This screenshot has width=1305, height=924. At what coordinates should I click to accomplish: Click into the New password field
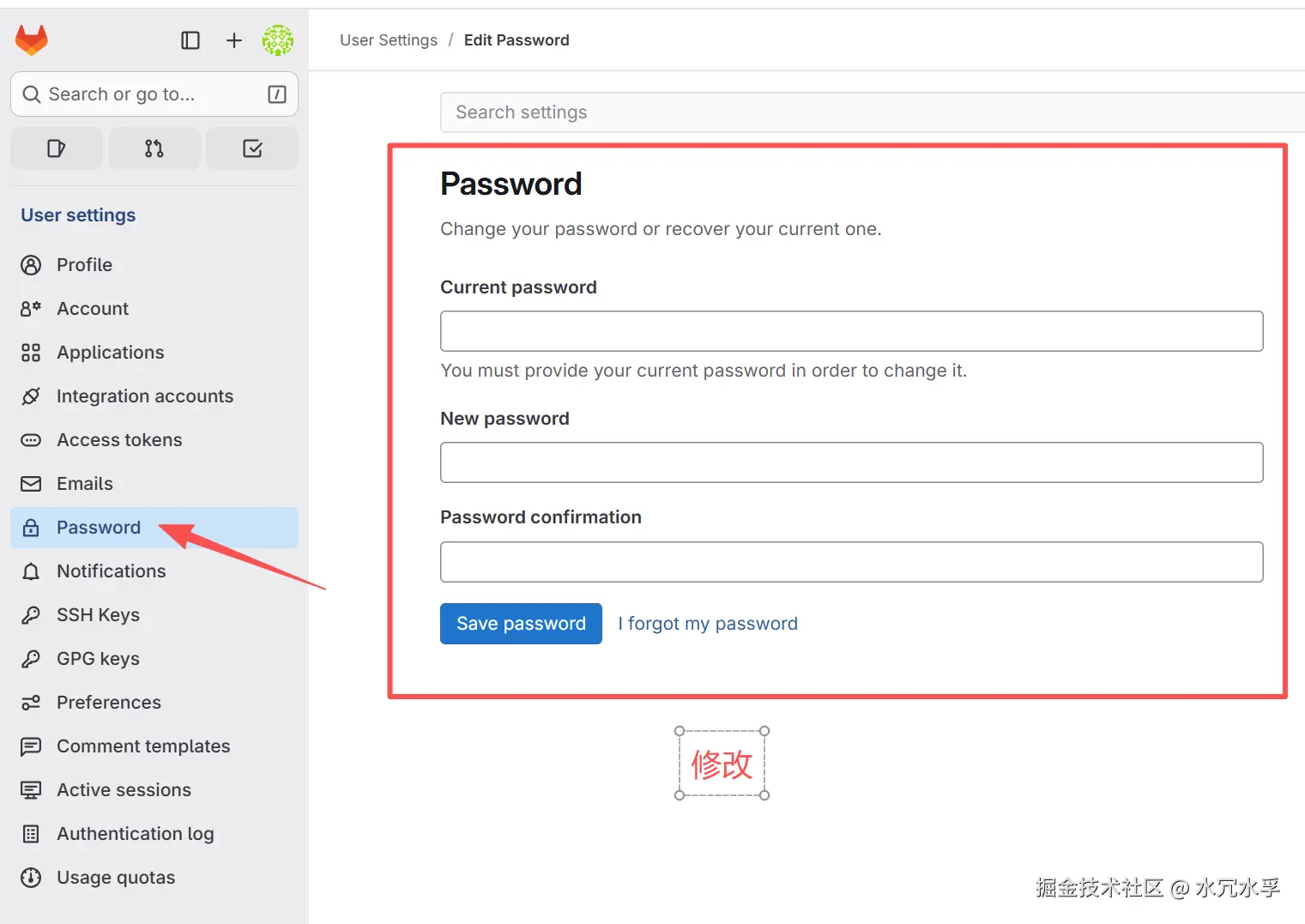pyautogui.click(x=851, y=462)
